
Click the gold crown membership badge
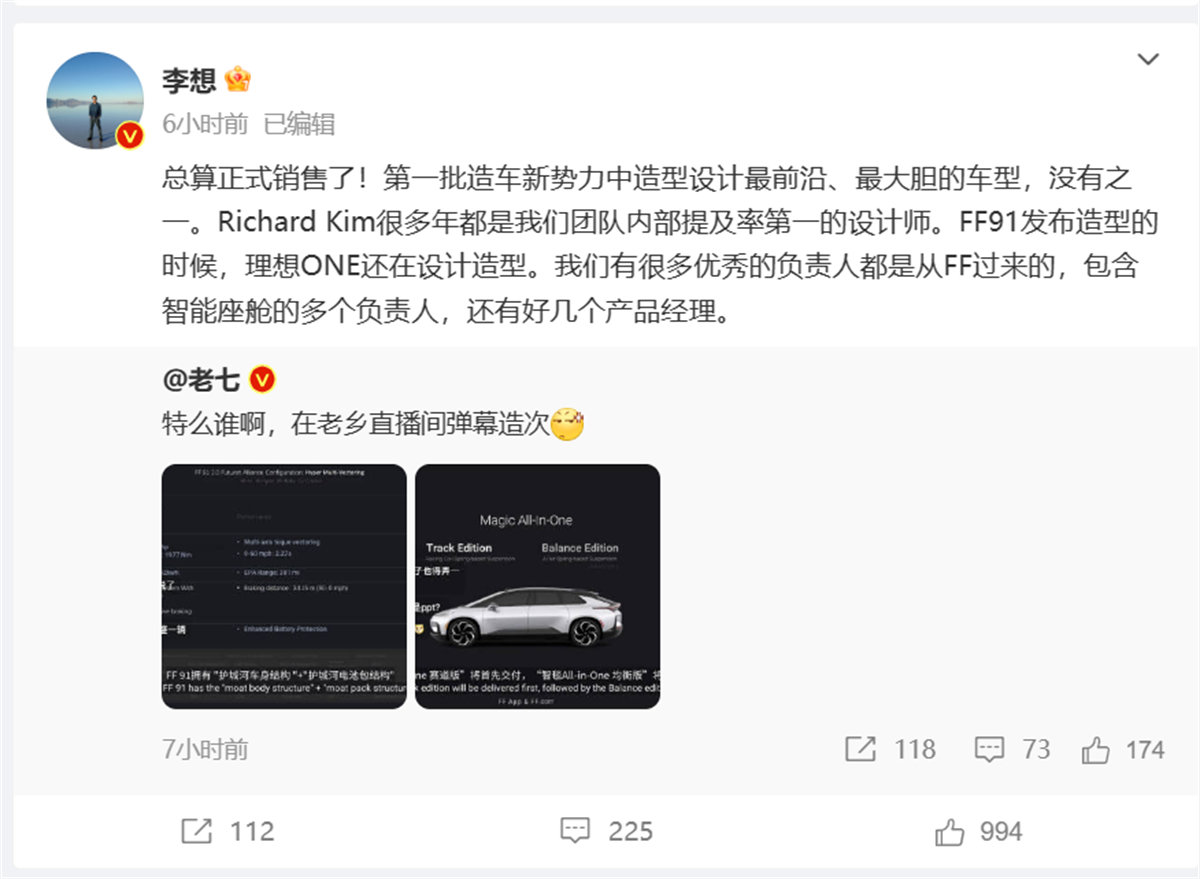click(x=238, y=79)
